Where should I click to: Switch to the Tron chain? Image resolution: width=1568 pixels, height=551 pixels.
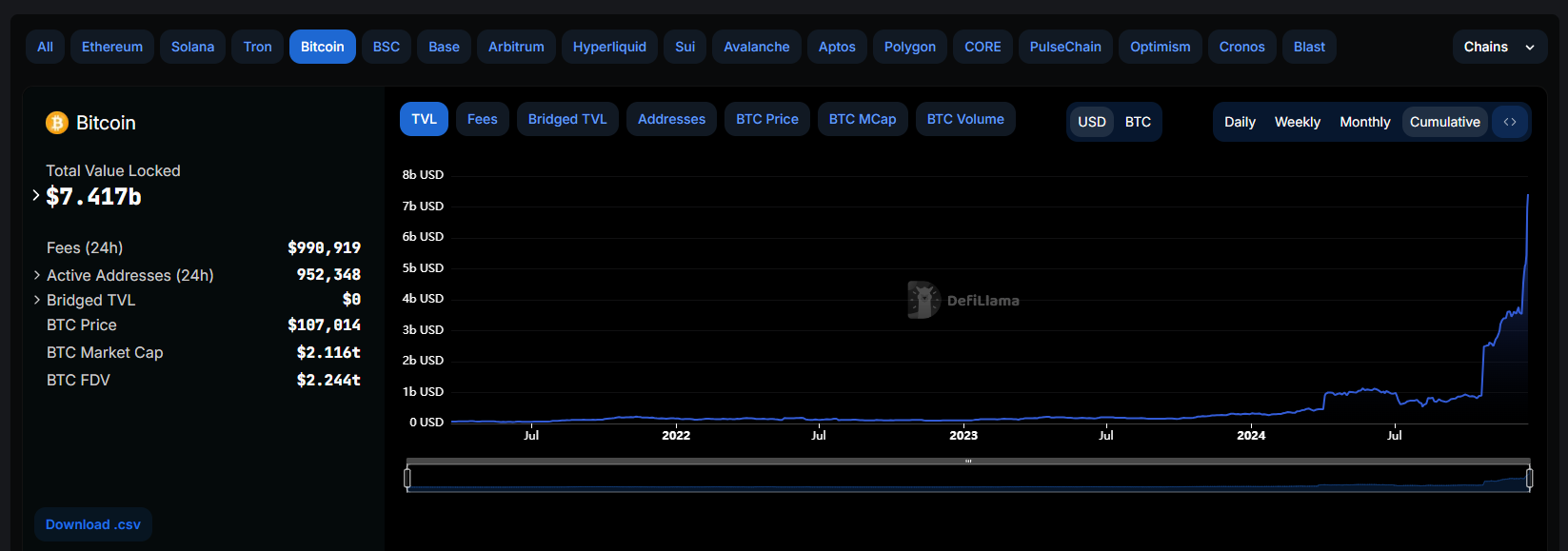257,47
